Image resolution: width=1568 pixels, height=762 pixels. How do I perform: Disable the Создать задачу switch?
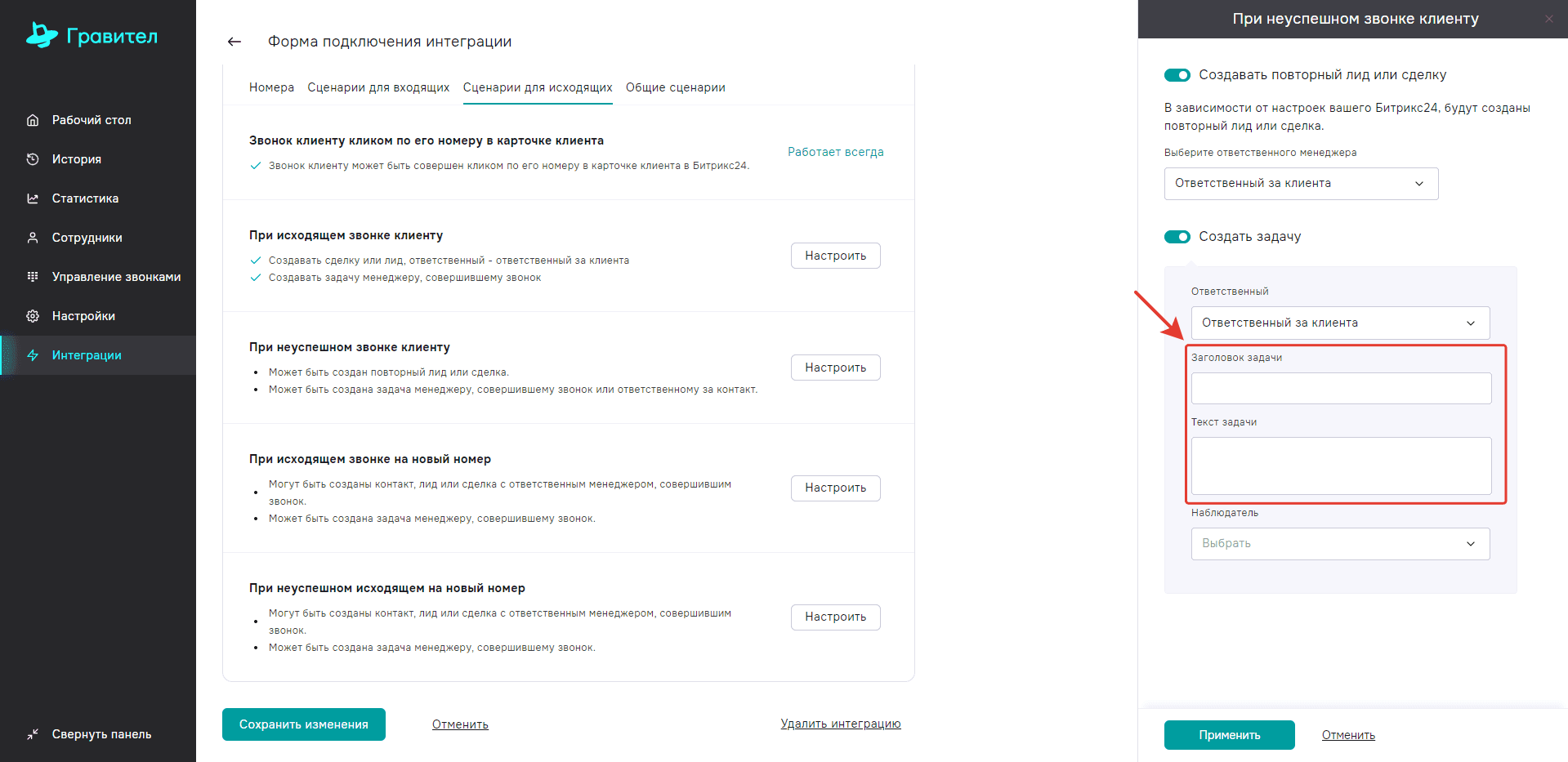coord(1177,237)
